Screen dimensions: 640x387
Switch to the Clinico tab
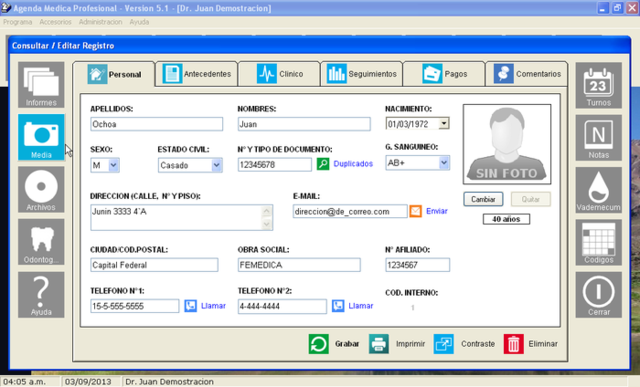[x=279, y=74]
